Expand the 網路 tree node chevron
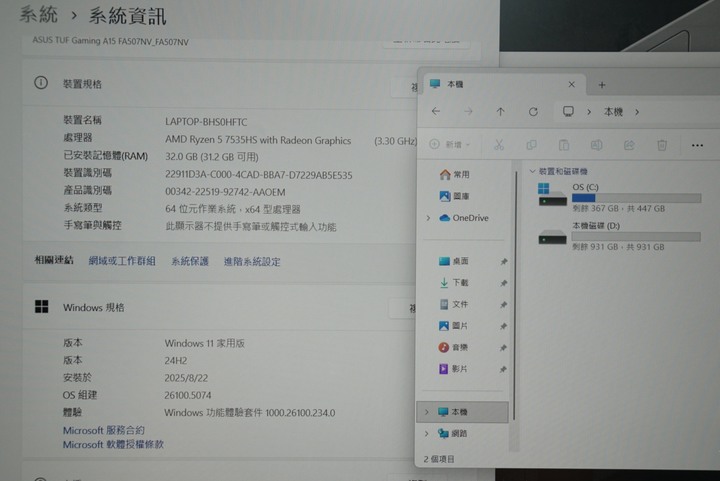 427,433
